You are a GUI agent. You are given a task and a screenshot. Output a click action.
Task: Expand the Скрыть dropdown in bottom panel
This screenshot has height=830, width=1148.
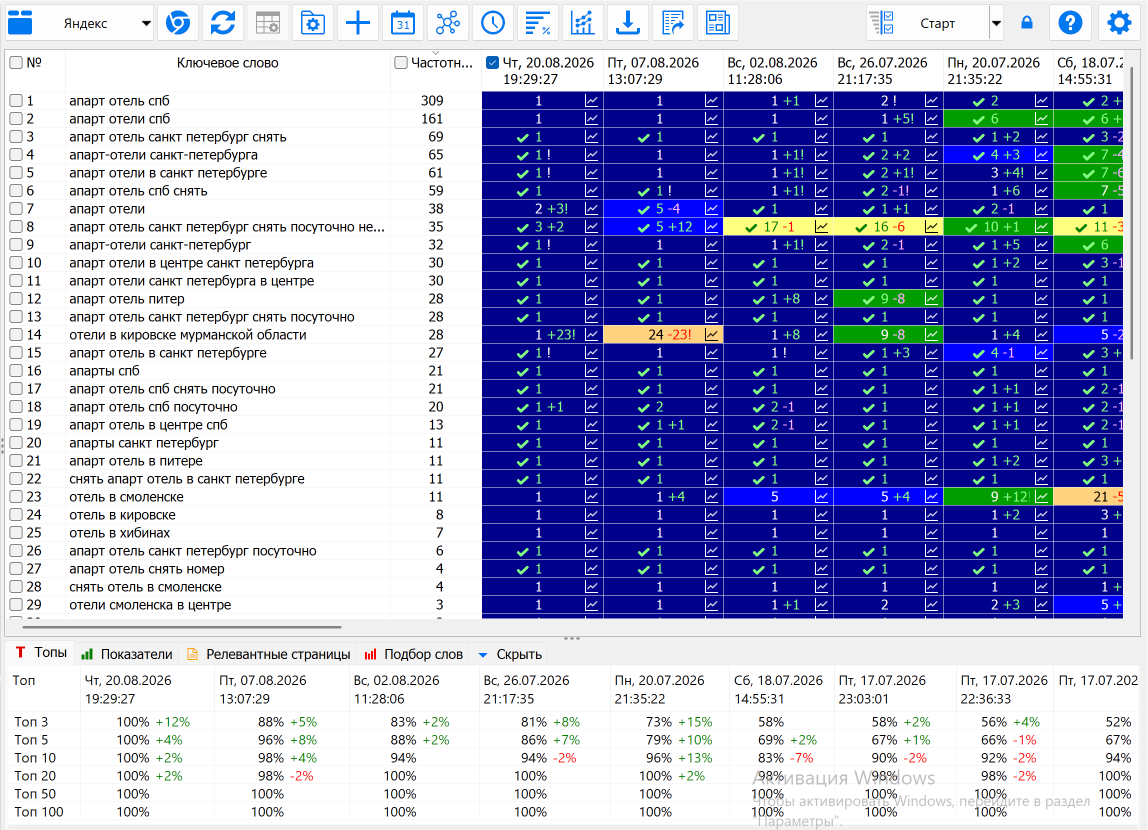tap(510, 654)
